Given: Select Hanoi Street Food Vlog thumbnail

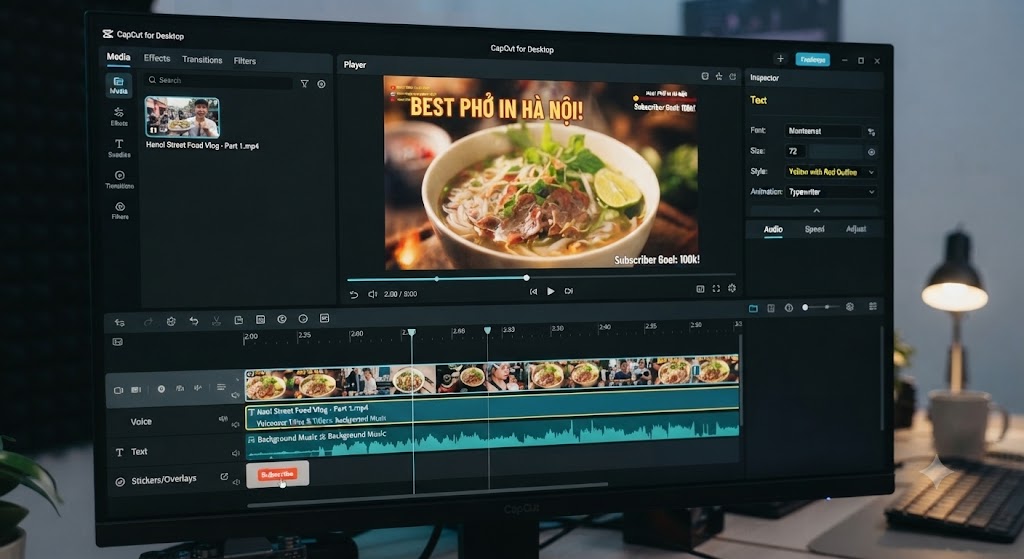Looking at the screenshot, I should point(182,117).
